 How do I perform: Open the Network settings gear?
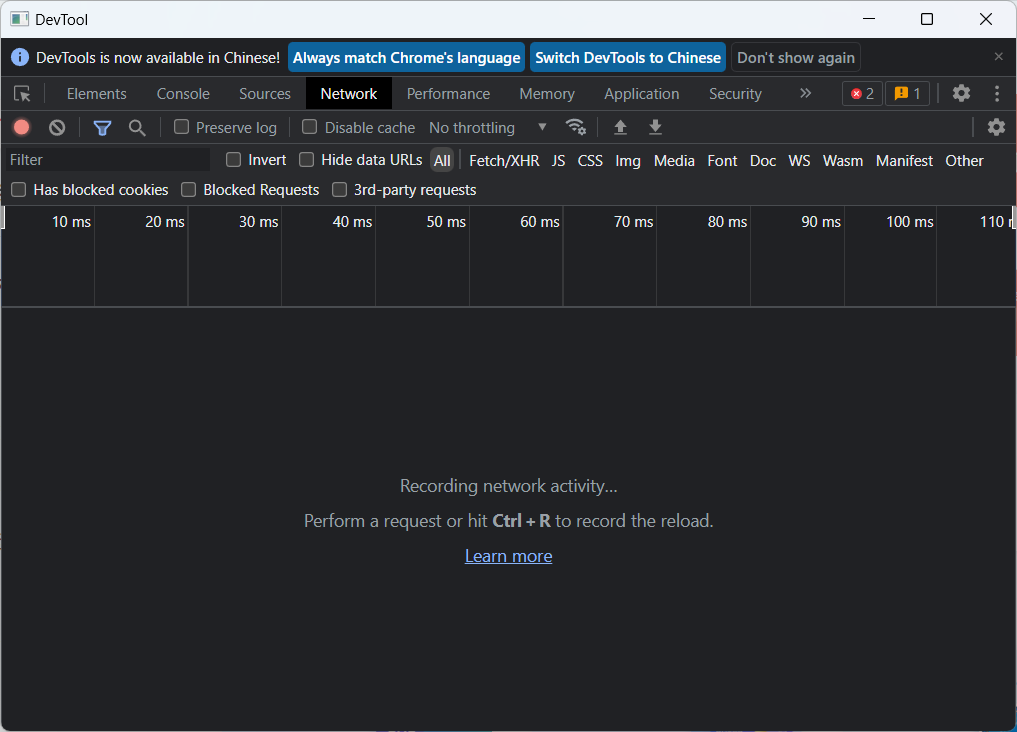(x=996, y=127)
